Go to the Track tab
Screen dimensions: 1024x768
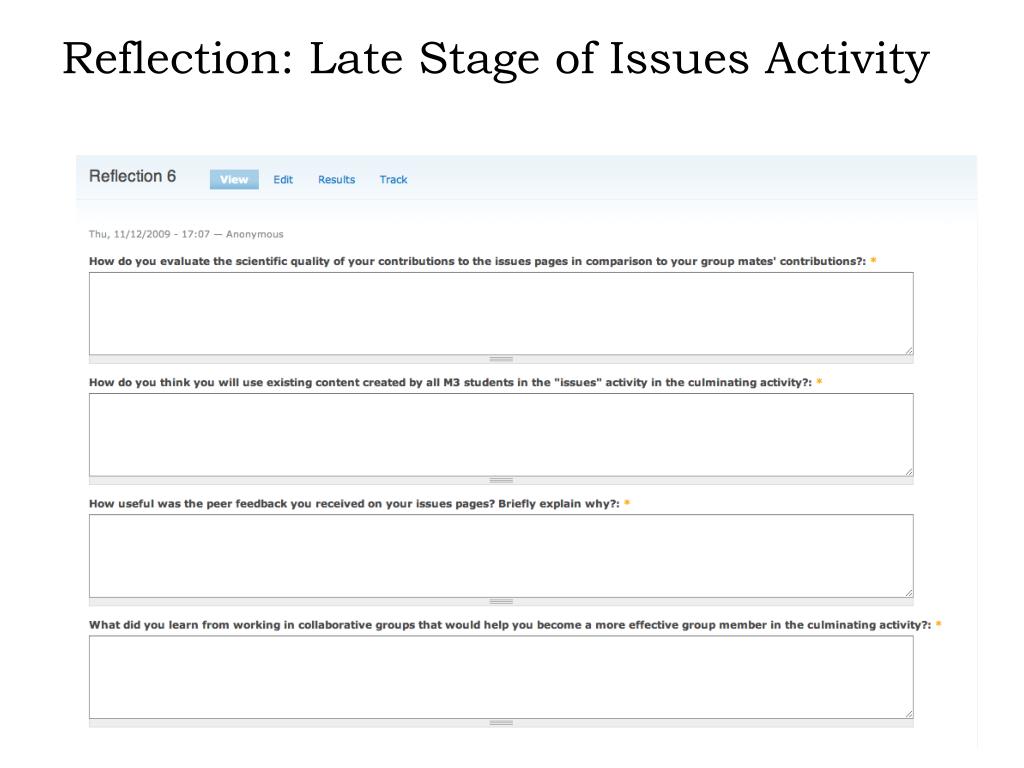[x=393, y=180]
